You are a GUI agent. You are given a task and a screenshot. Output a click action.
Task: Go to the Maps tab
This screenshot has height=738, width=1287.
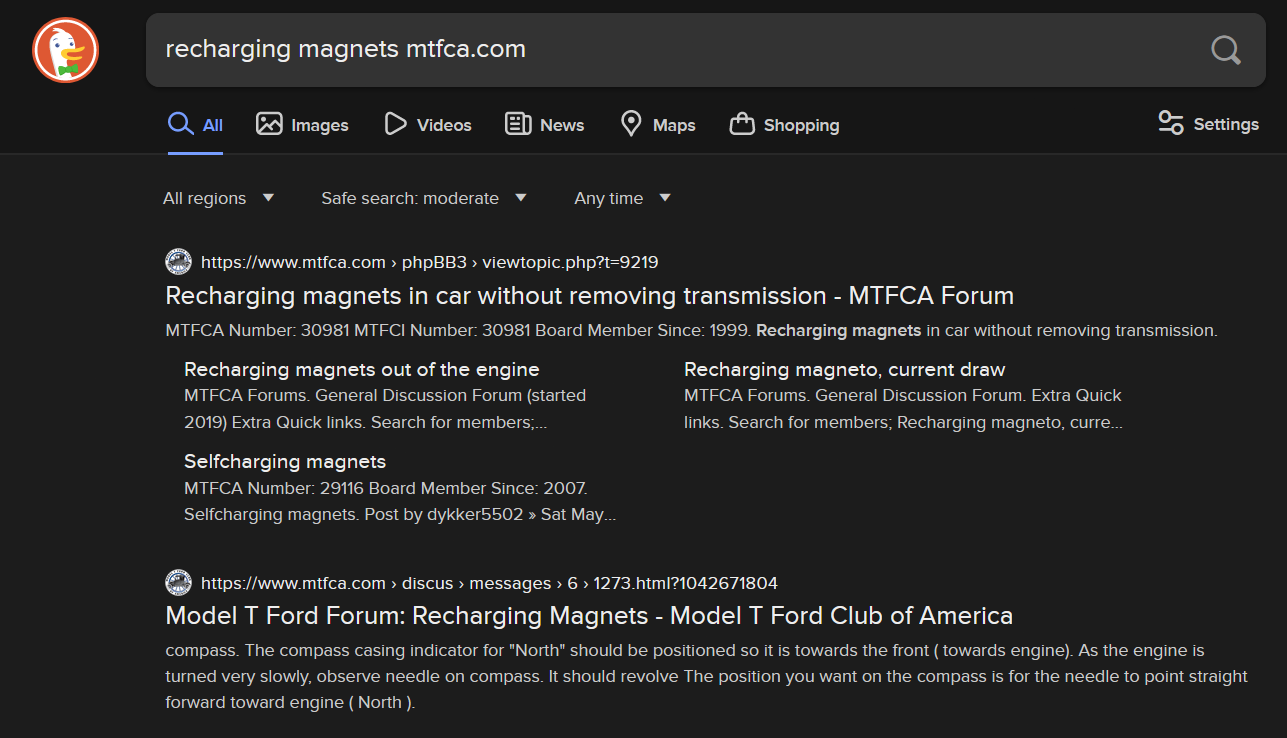[x=658, y=125]
